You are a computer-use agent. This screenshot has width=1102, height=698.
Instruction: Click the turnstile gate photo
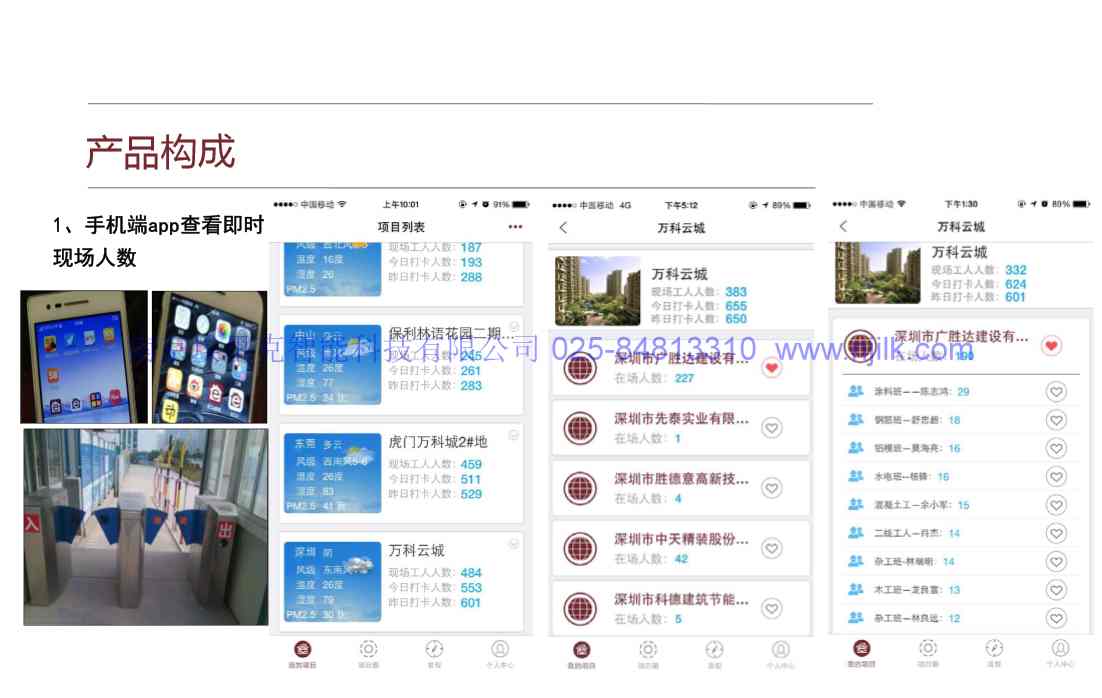(145, 527)
